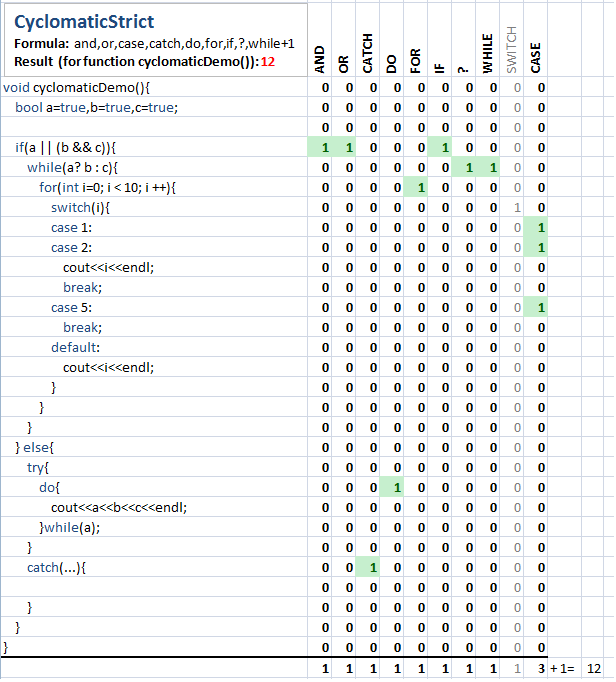Image resolution: width=616 pixels, height=682 pixels.
Task: Click the WHILE total in bottom row
Action: (x=487, y=669)
